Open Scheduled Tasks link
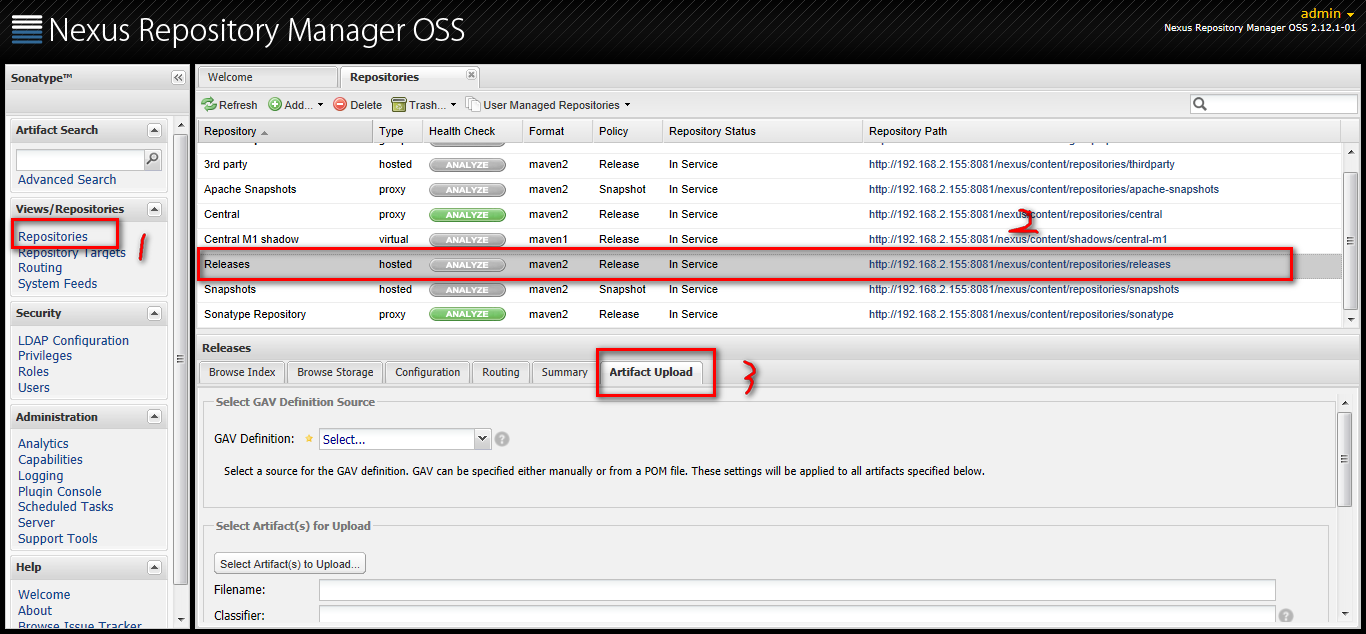The width and height of the screenshot is (1366, 634). pos(66,507)
